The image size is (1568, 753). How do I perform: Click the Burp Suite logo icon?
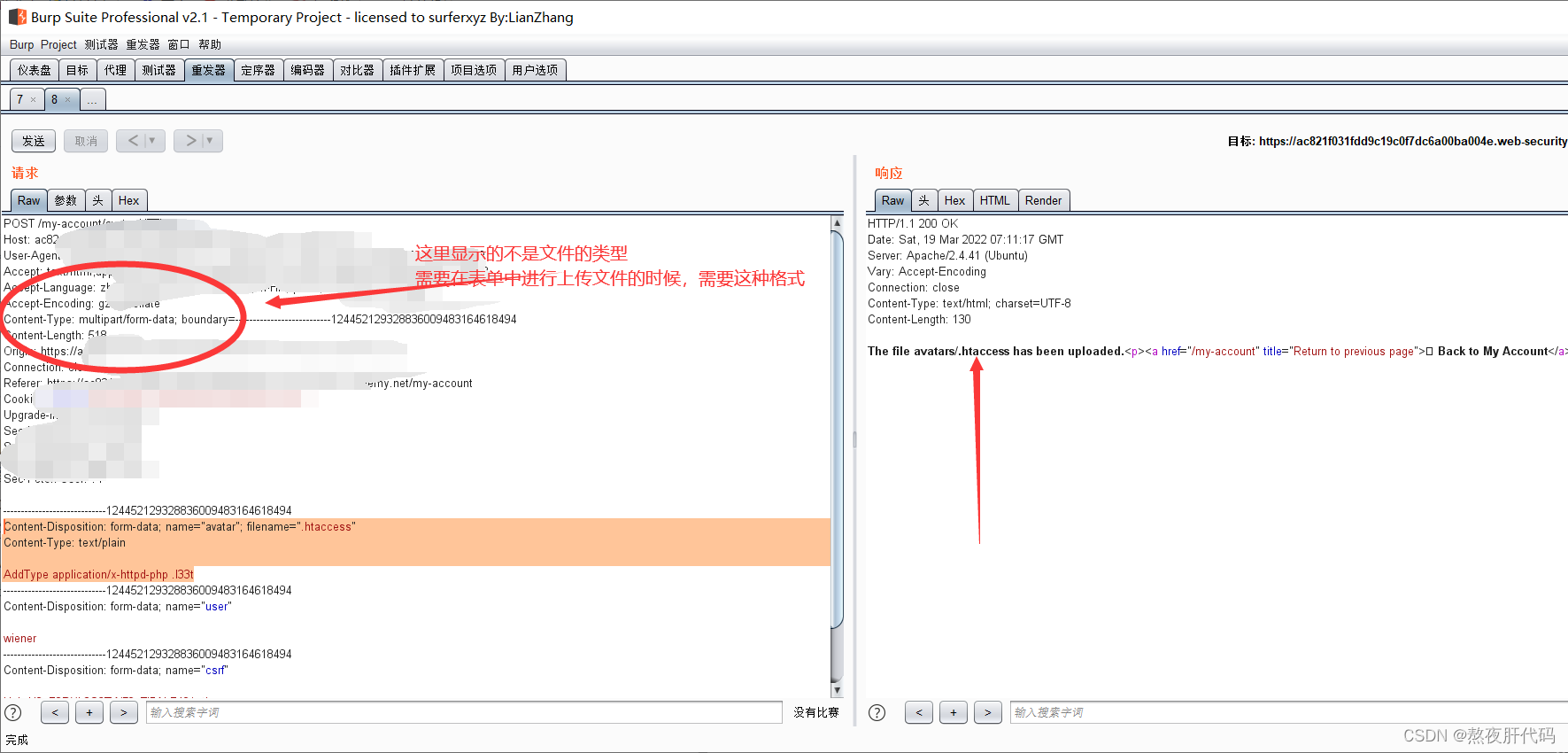pyautogui.click(x=17, y=17)
